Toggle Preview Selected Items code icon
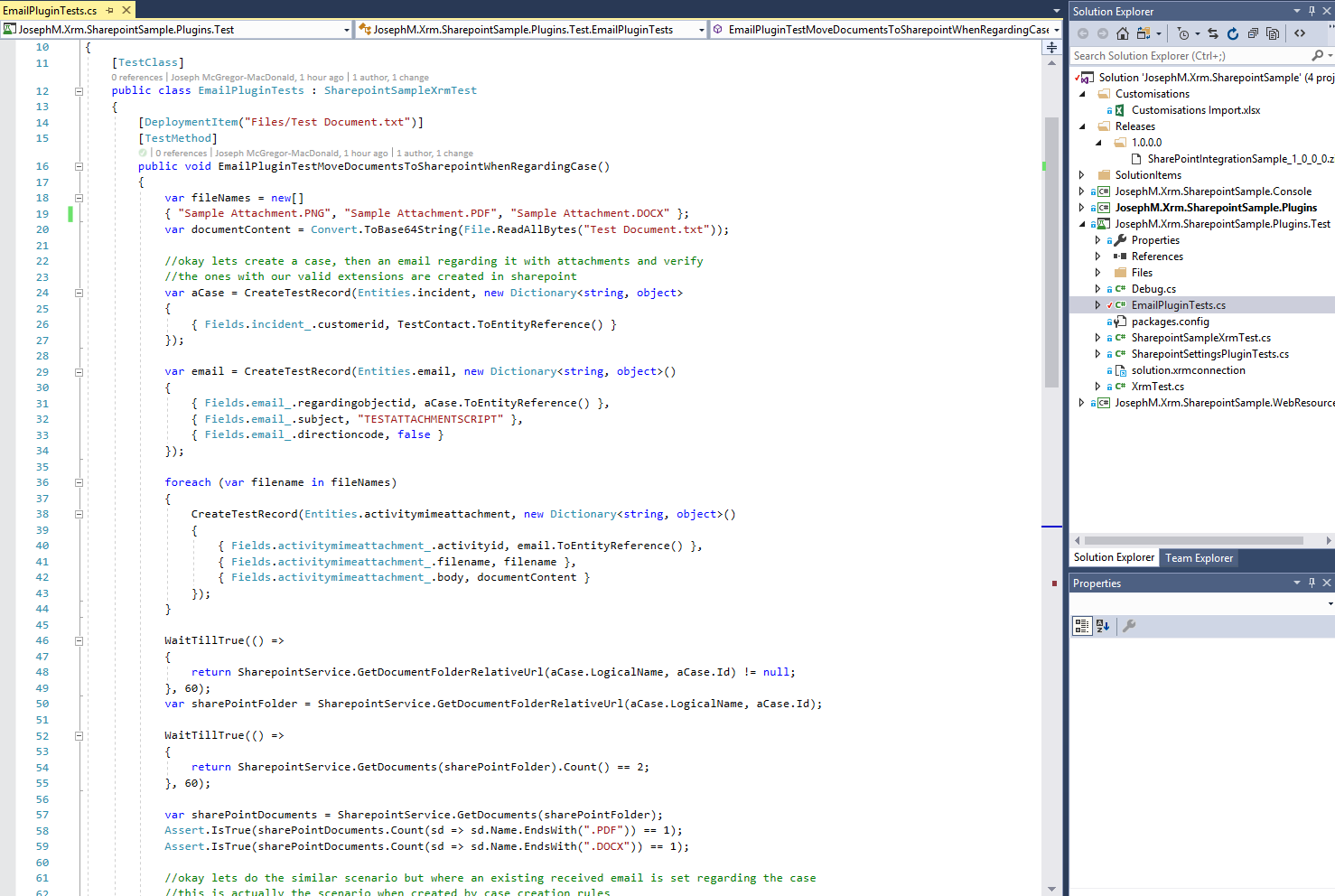Viewport: 1335px width, 896px height. click(x=1300, y=33)
